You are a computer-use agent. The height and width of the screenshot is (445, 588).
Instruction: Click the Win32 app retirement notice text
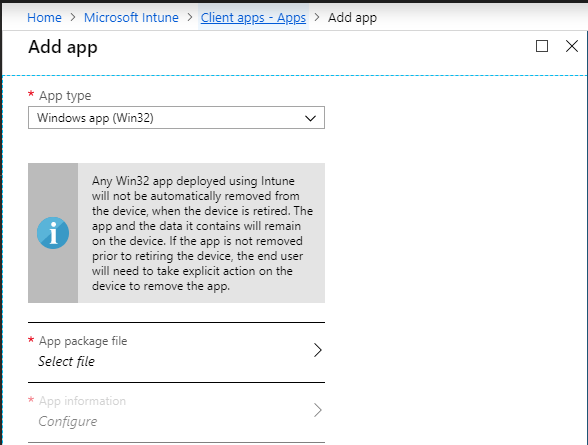[x=202, y=233]
